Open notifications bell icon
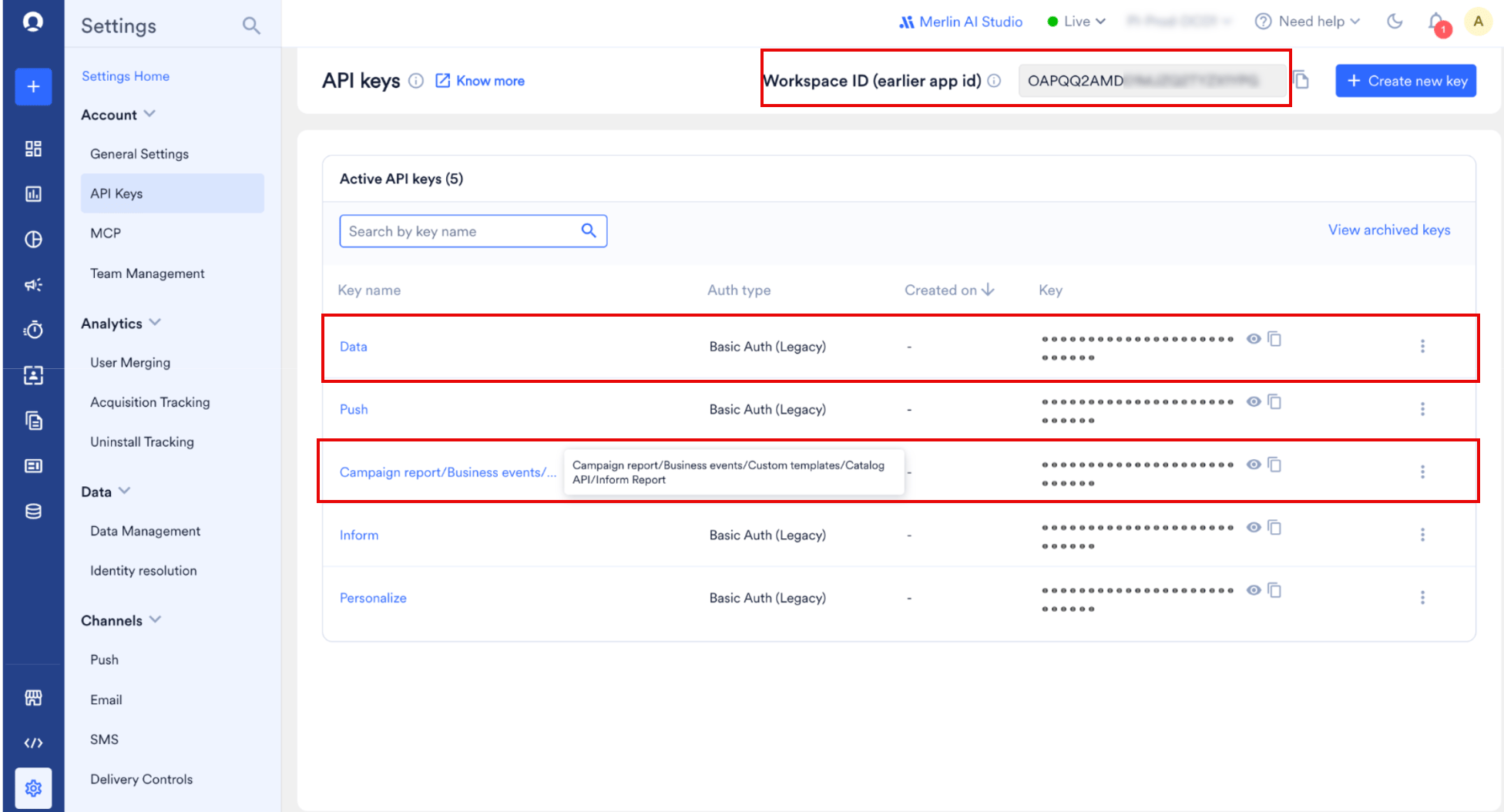Viewport: 1504px width, 812px height. point(1437,22)
